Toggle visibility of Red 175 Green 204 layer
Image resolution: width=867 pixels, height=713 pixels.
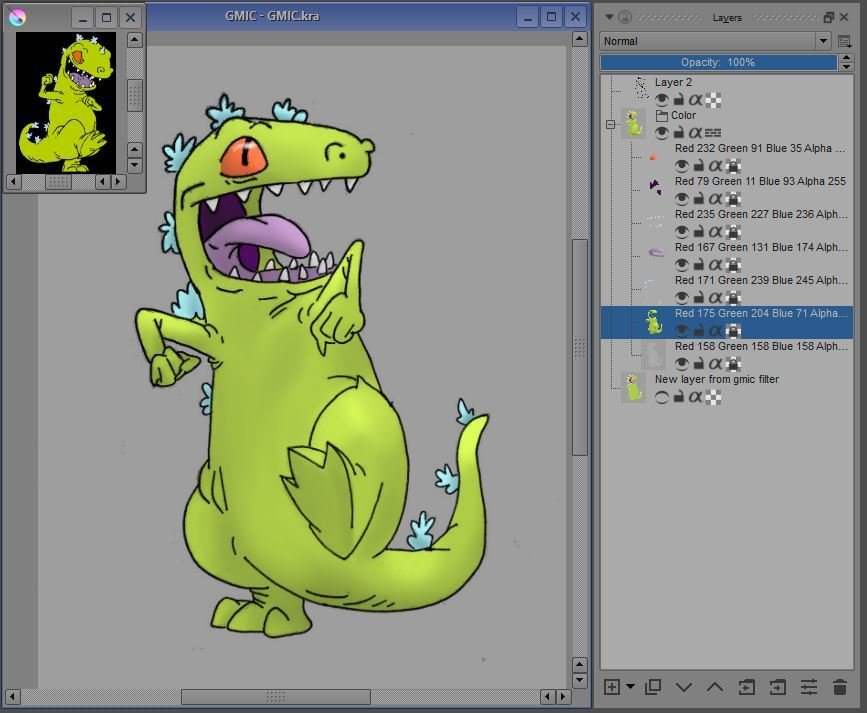682,331
